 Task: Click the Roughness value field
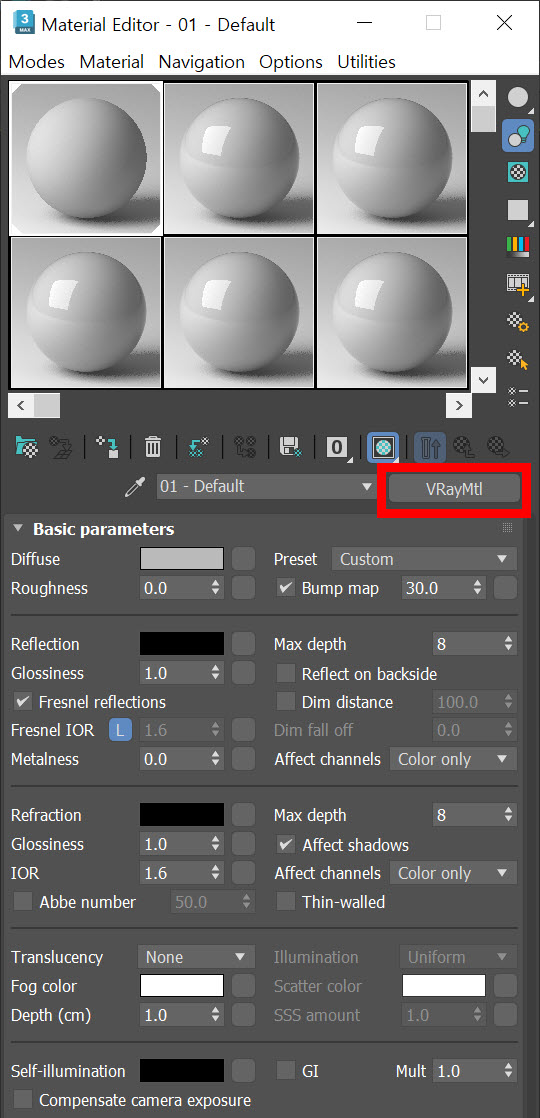pos(174,588)
